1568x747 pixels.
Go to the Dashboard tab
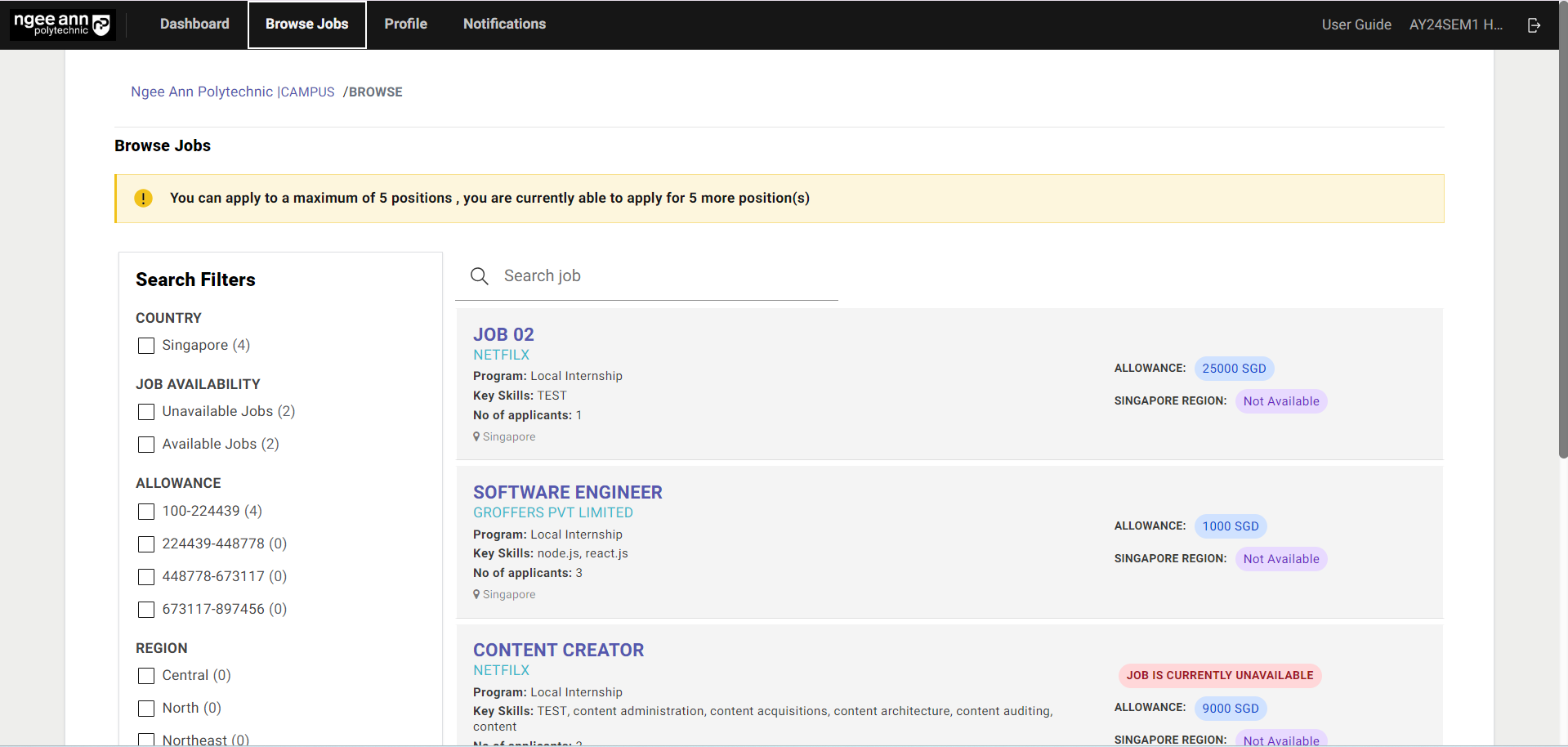tap(194, 25)
